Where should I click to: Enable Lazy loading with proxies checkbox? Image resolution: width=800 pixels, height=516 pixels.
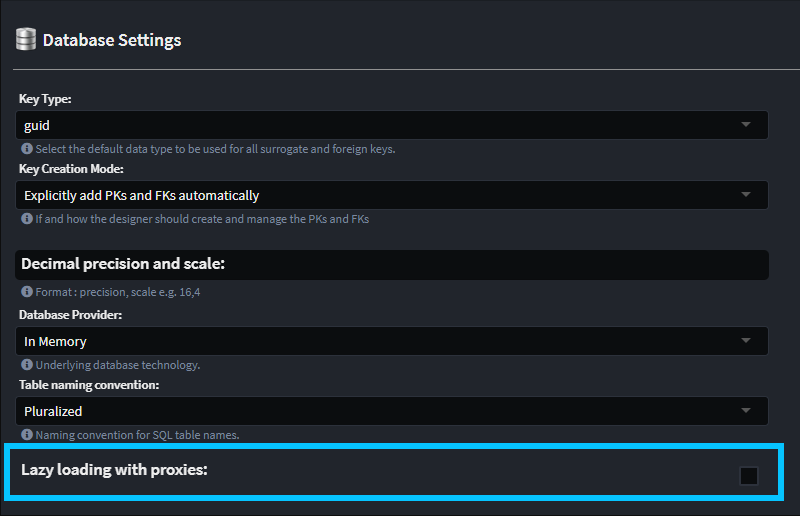tap(749, 476)
